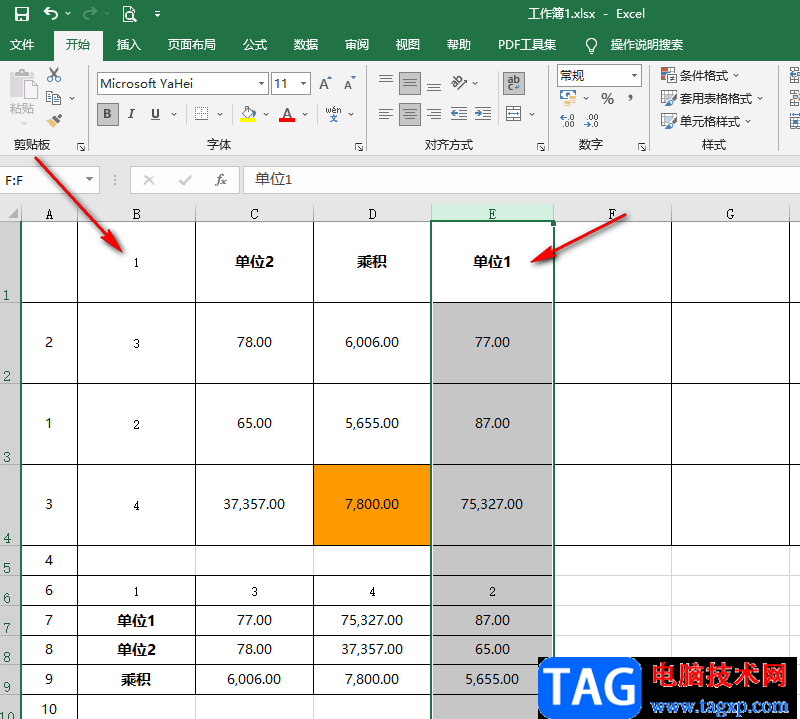Screen dimensions: 800x719
Task: Decrease font size with small A icon
Action: (x=349, y=83)
